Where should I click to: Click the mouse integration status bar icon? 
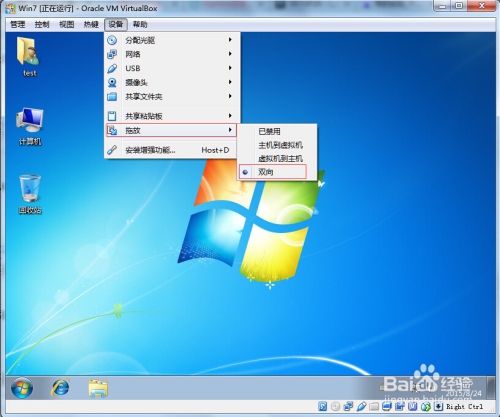(426, 406)
